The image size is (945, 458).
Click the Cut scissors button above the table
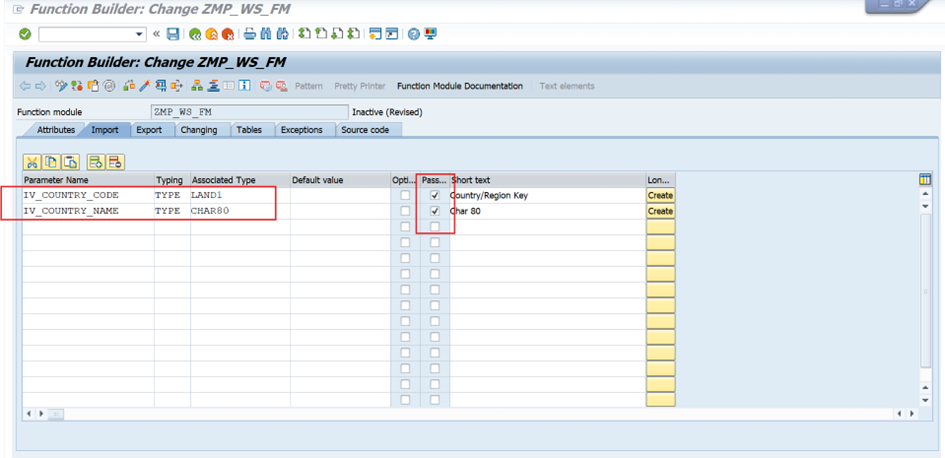coord(31,162)
